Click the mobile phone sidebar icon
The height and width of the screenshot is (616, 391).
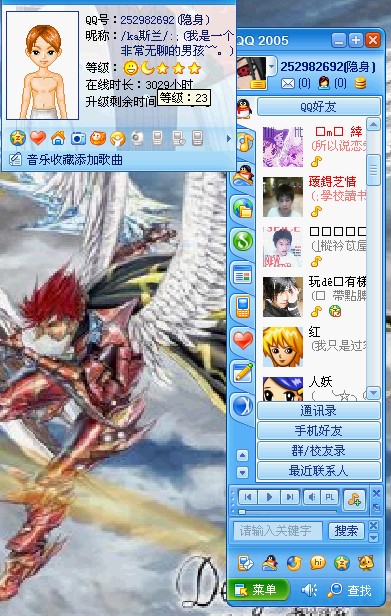[x=243, y=307]
